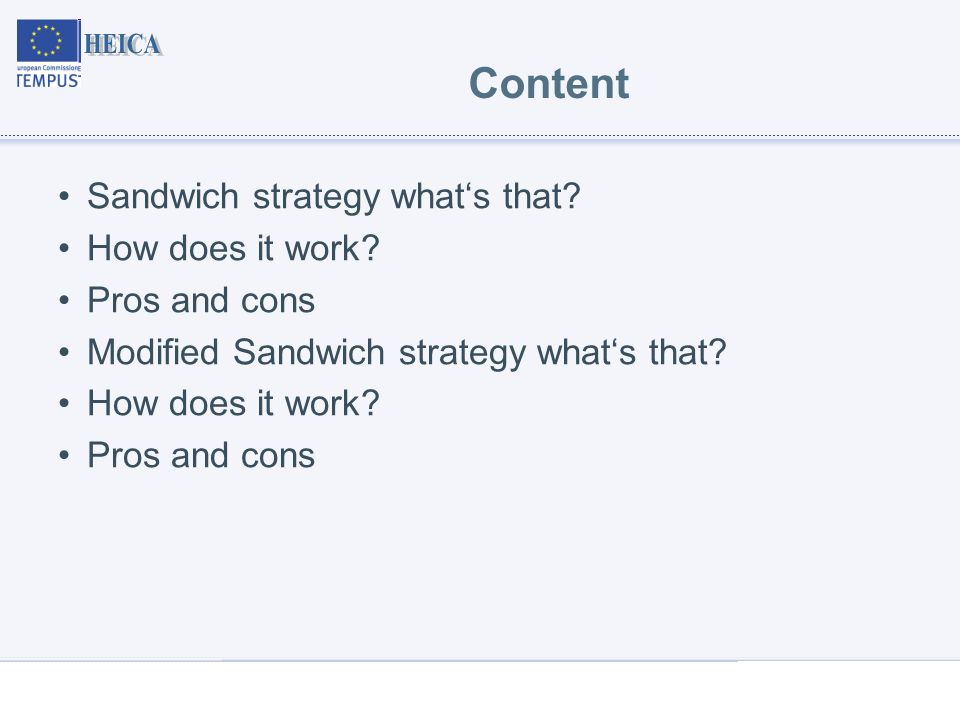960x720 pixels.
Task: Click the EU flag logo
Action: click(x=47, y=41)
